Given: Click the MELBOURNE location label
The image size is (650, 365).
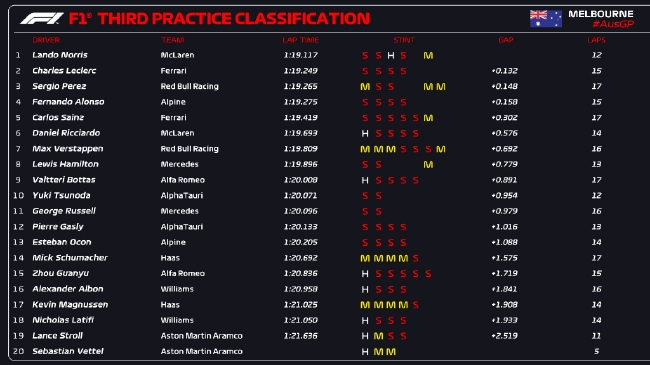Looking at the screenshot, I should (601, 14).
